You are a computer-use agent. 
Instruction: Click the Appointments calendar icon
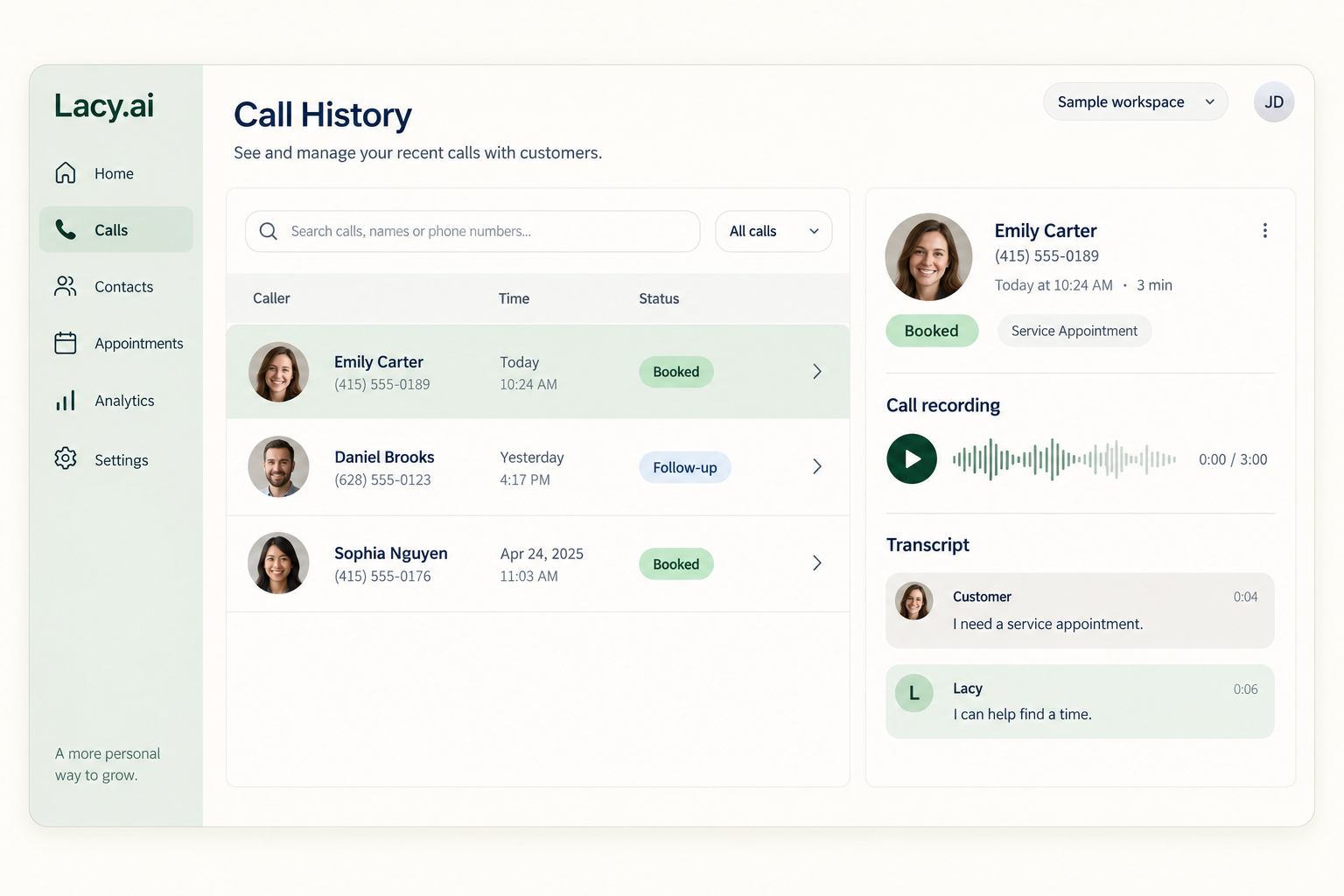66,343
